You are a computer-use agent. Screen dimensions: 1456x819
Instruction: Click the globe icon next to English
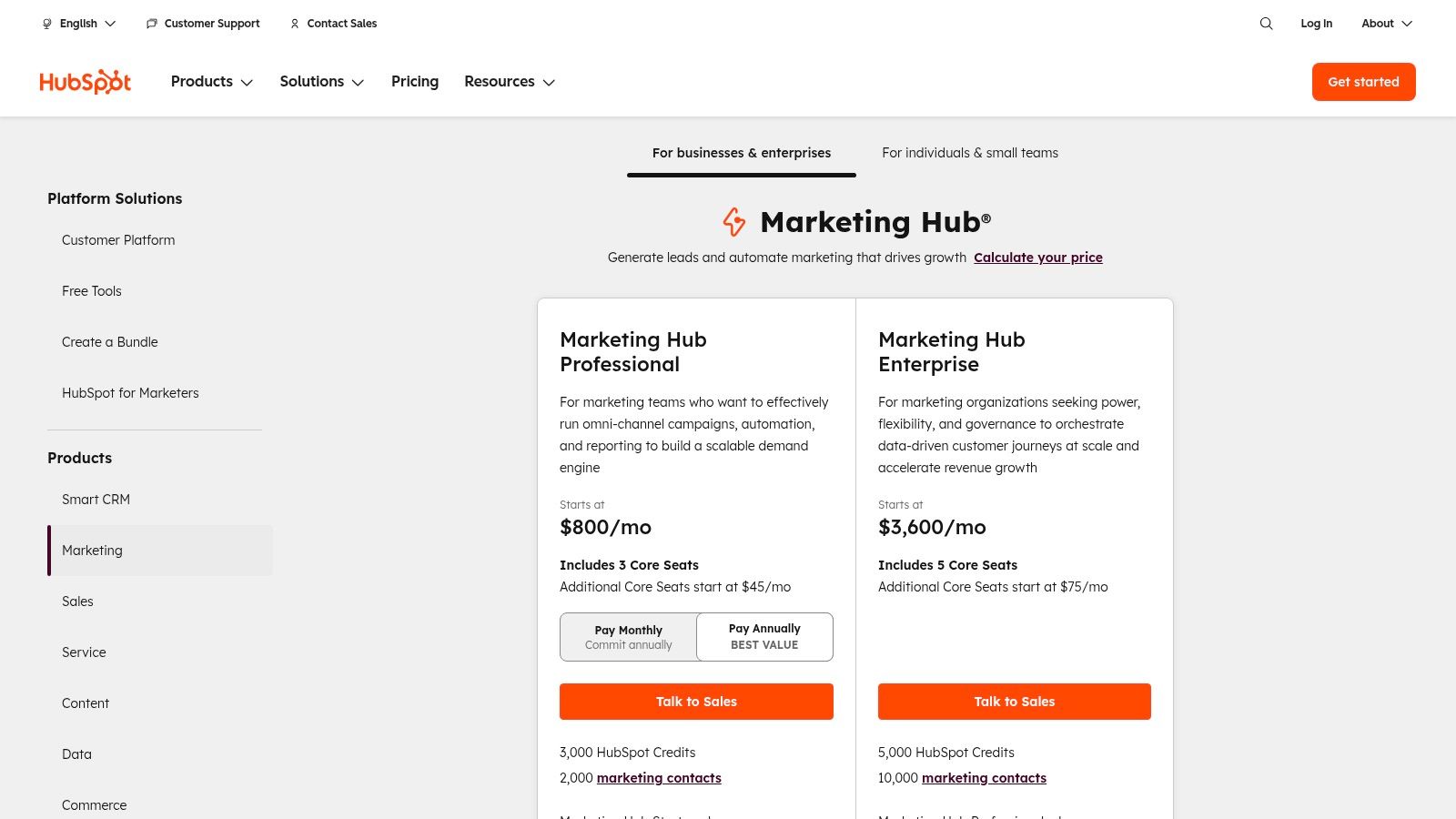46,24
